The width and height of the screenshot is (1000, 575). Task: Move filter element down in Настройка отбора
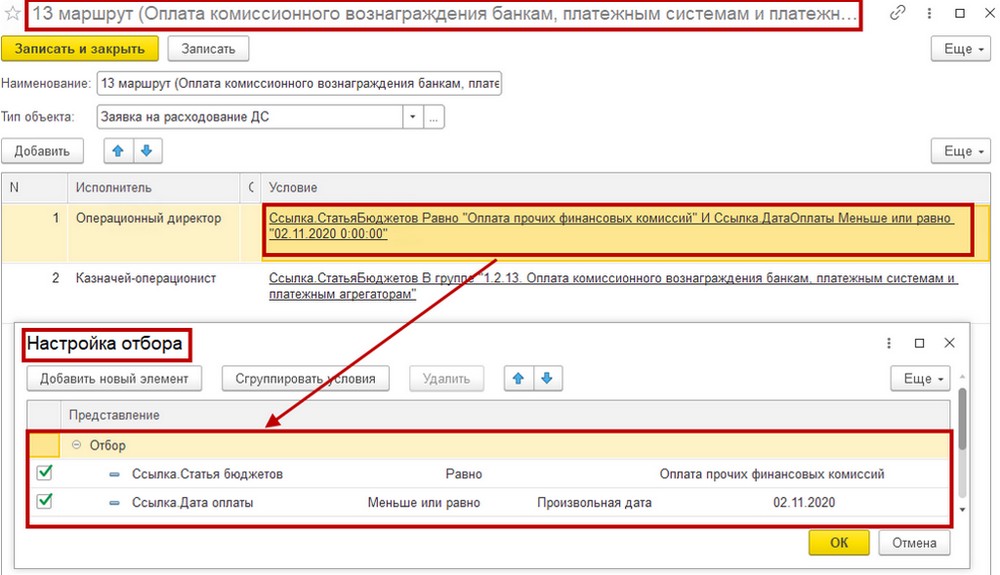[x=547, y=379]
